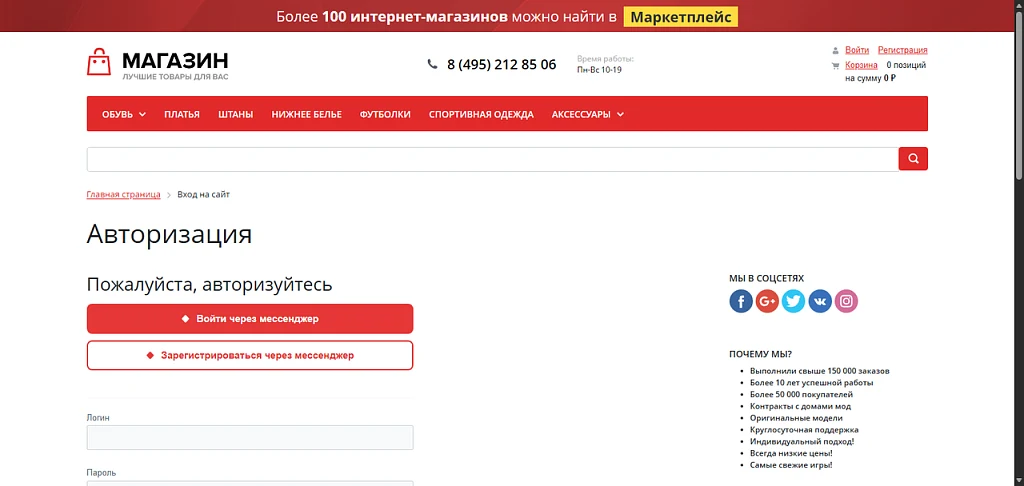Click Войти через мессенджер button
Viewport: 1024px width, 486px height.
[x=250, y=319]
